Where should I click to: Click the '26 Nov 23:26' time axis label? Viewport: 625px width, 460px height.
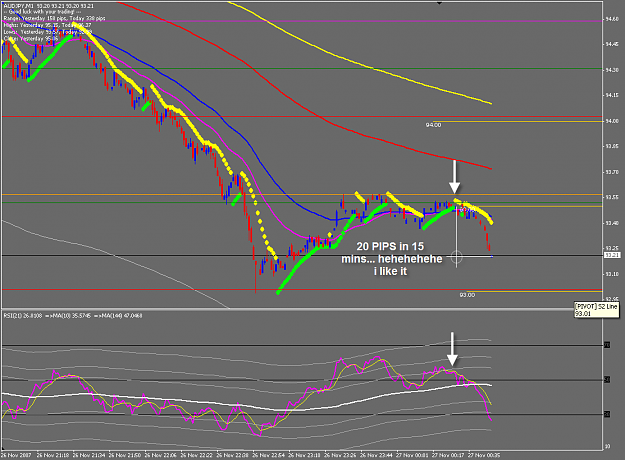[340, 455]
